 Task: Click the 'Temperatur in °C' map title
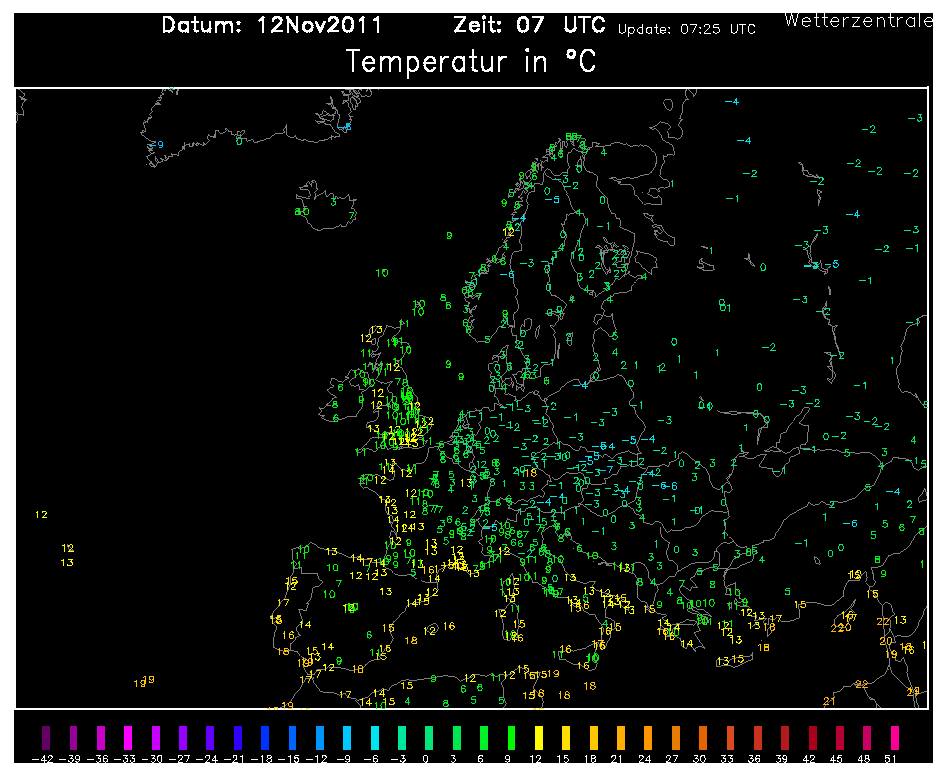(x=471, y=62)
